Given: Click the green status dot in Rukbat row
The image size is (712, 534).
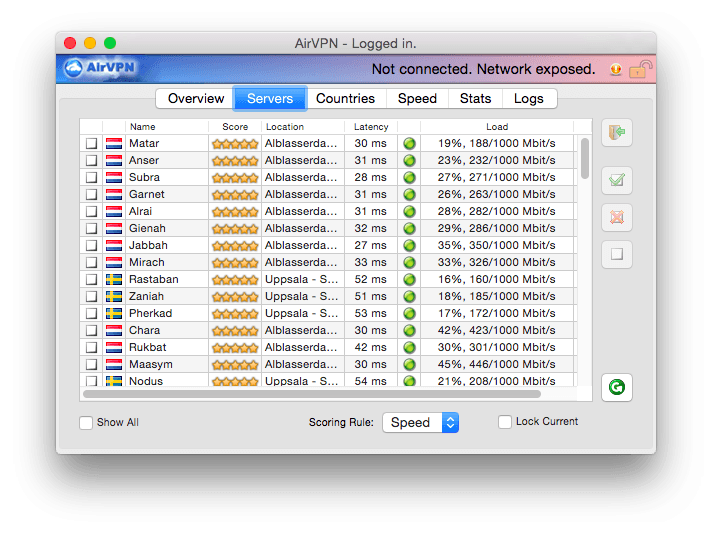Looking at the screenshot, I should coord(409,347).
